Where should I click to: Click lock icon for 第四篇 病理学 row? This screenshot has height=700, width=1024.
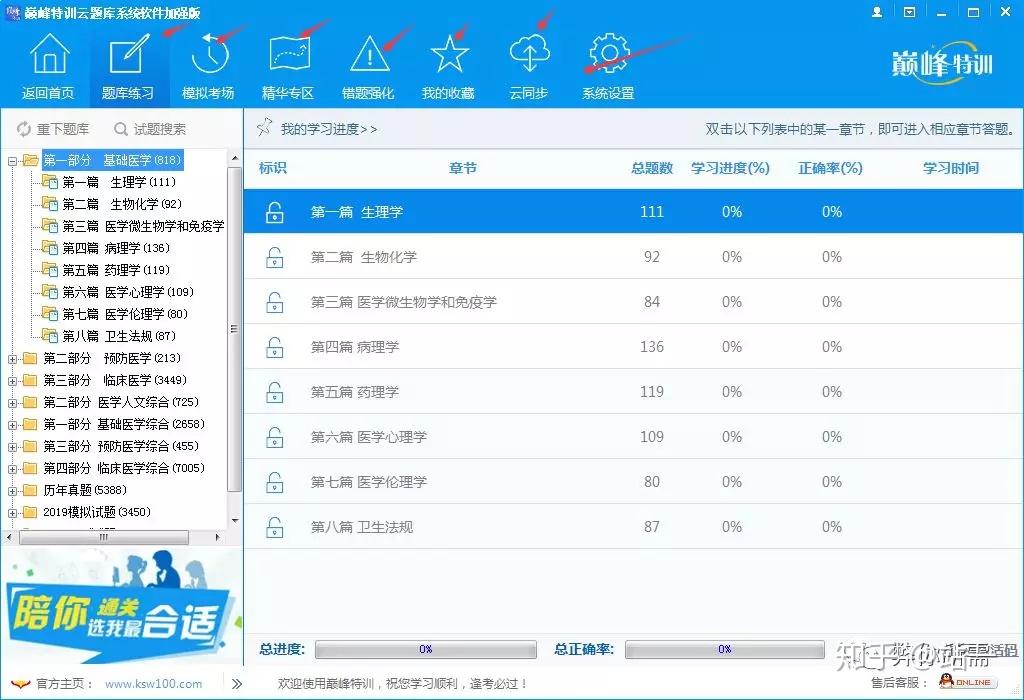tap(274, 347)
